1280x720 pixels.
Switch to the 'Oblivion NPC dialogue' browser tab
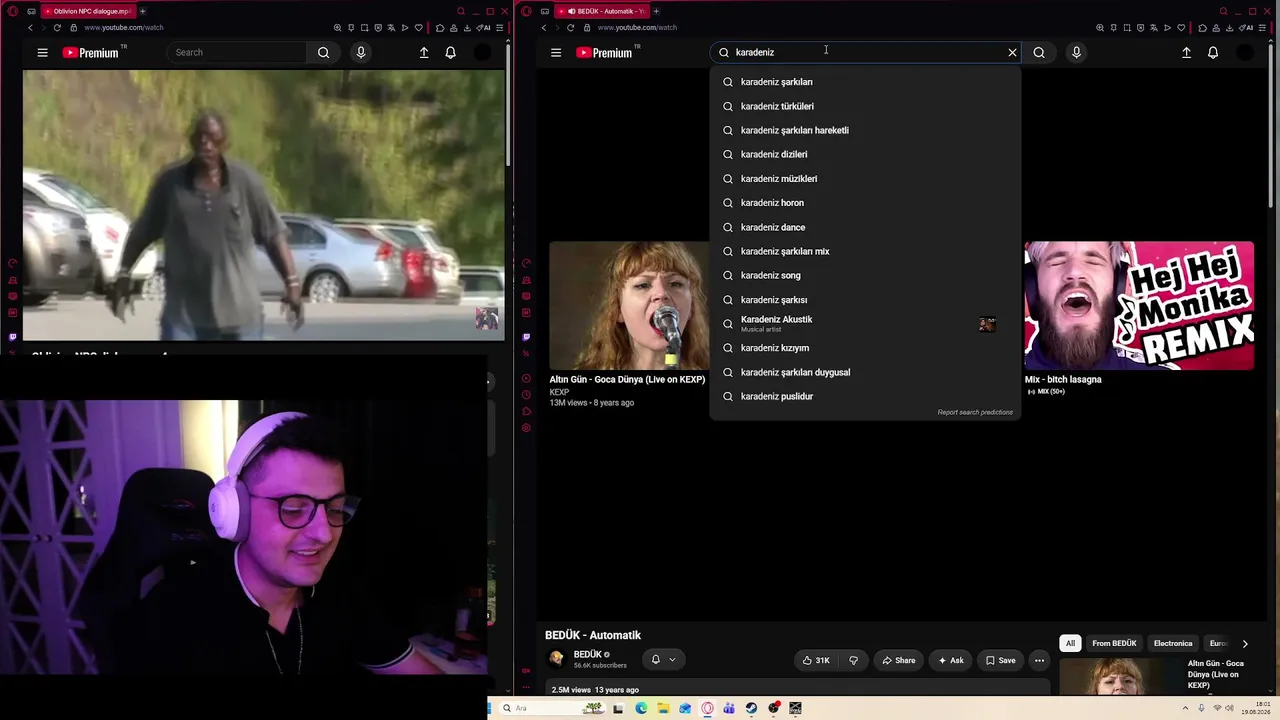tap(87, 11)
